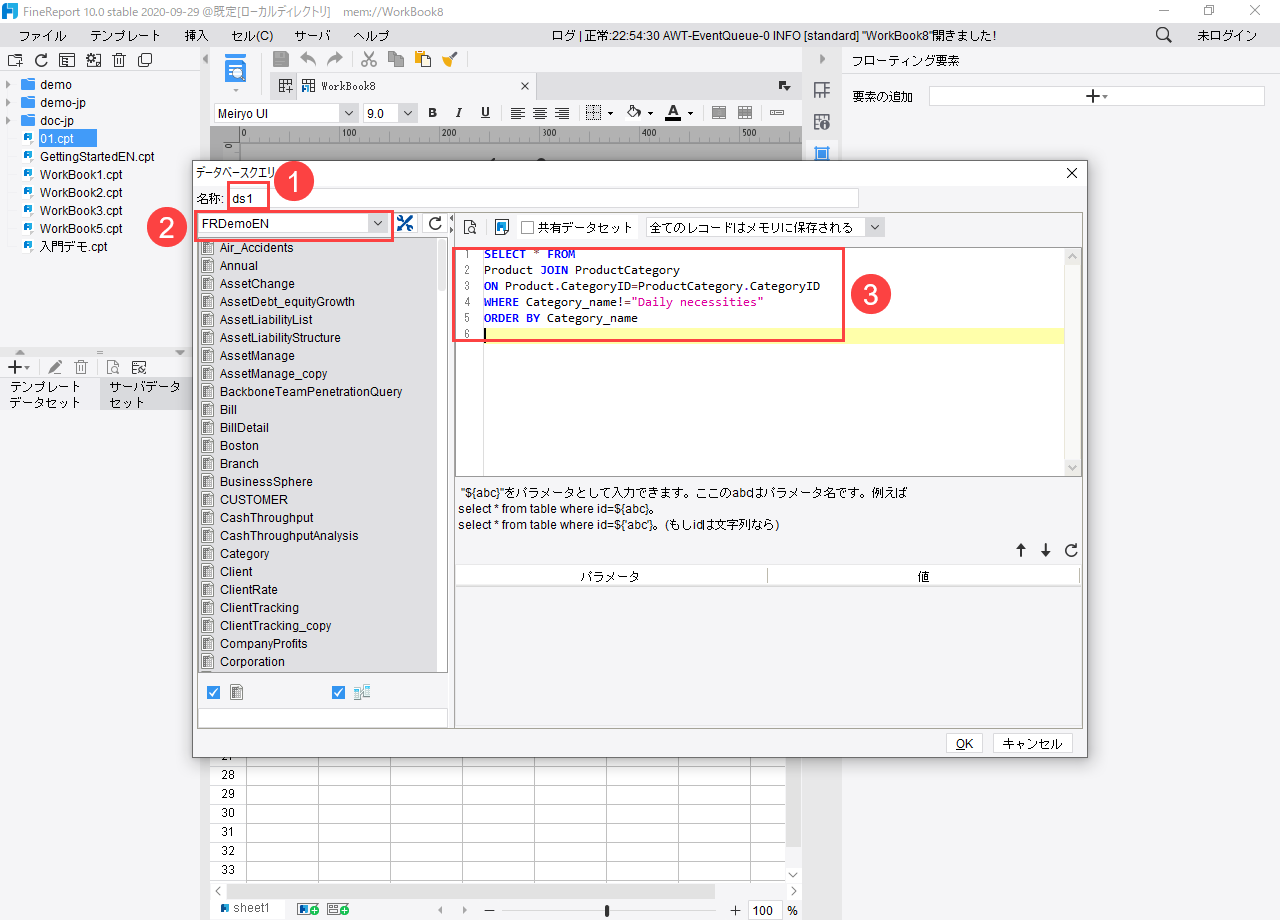Select the GettingStartedEN.cpt file
Image resolution: width=1280 pixels, height=920 pixels.
[x=97, y=156]
